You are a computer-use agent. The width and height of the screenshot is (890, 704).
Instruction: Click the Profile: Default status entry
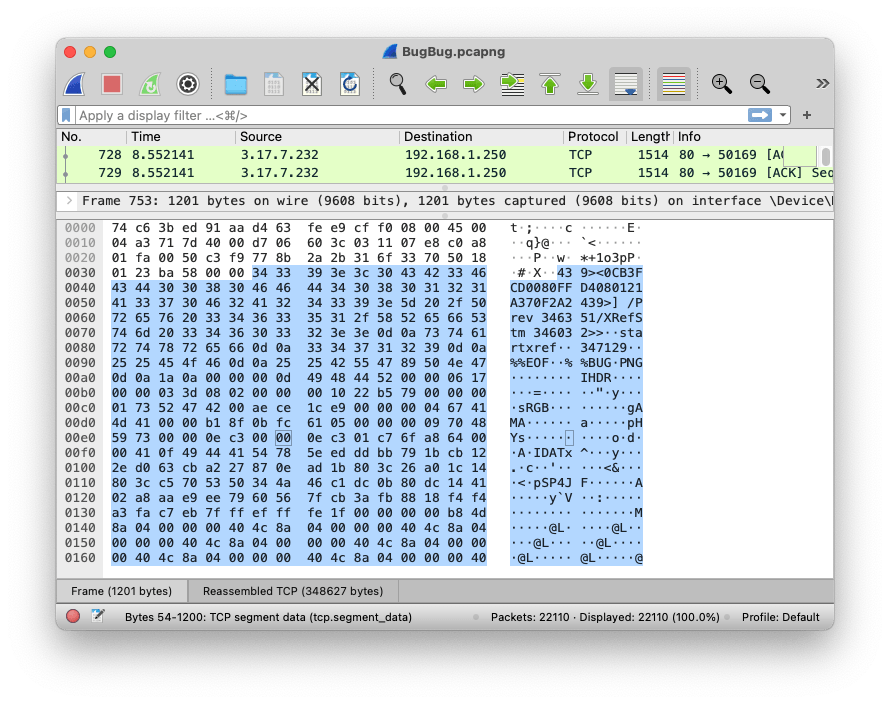(780, 617)
